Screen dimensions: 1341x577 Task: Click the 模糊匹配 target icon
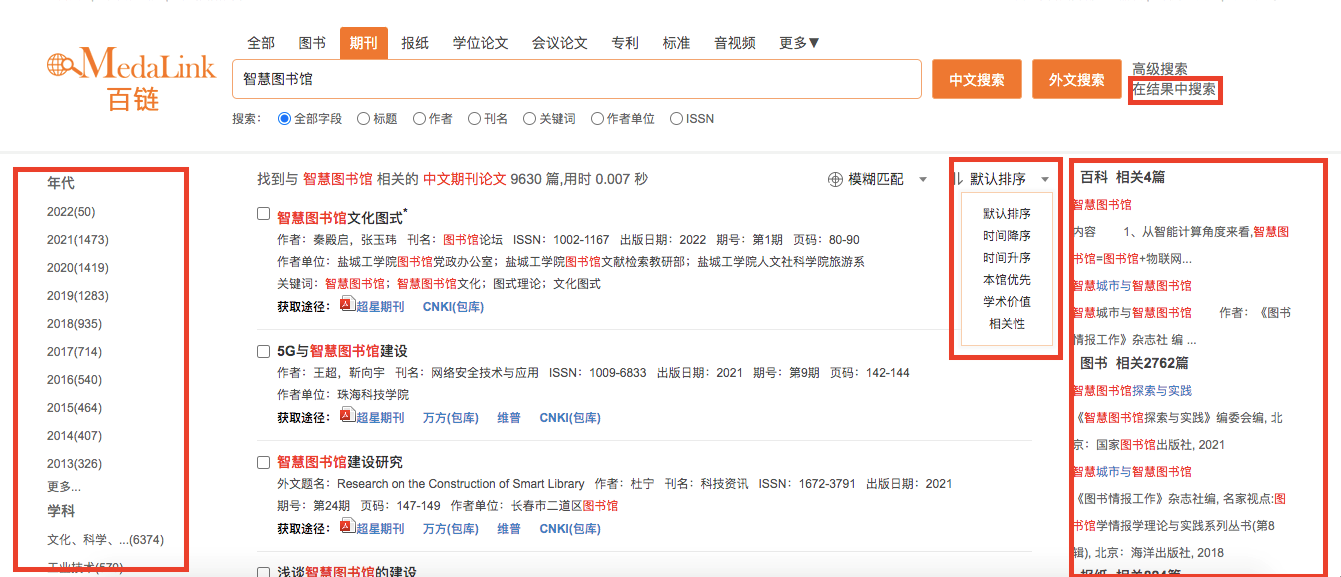coord(835,179)
